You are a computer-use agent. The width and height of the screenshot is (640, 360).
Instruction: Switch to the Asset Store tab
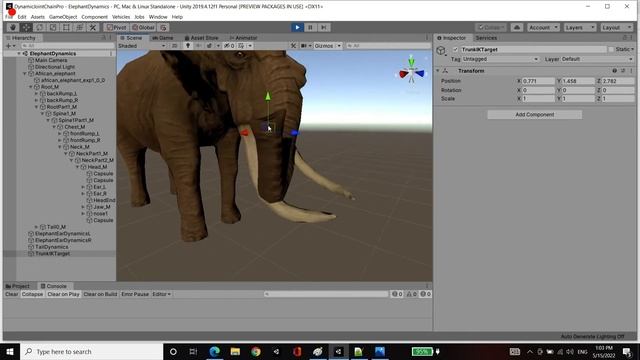[x=201, y=38]
